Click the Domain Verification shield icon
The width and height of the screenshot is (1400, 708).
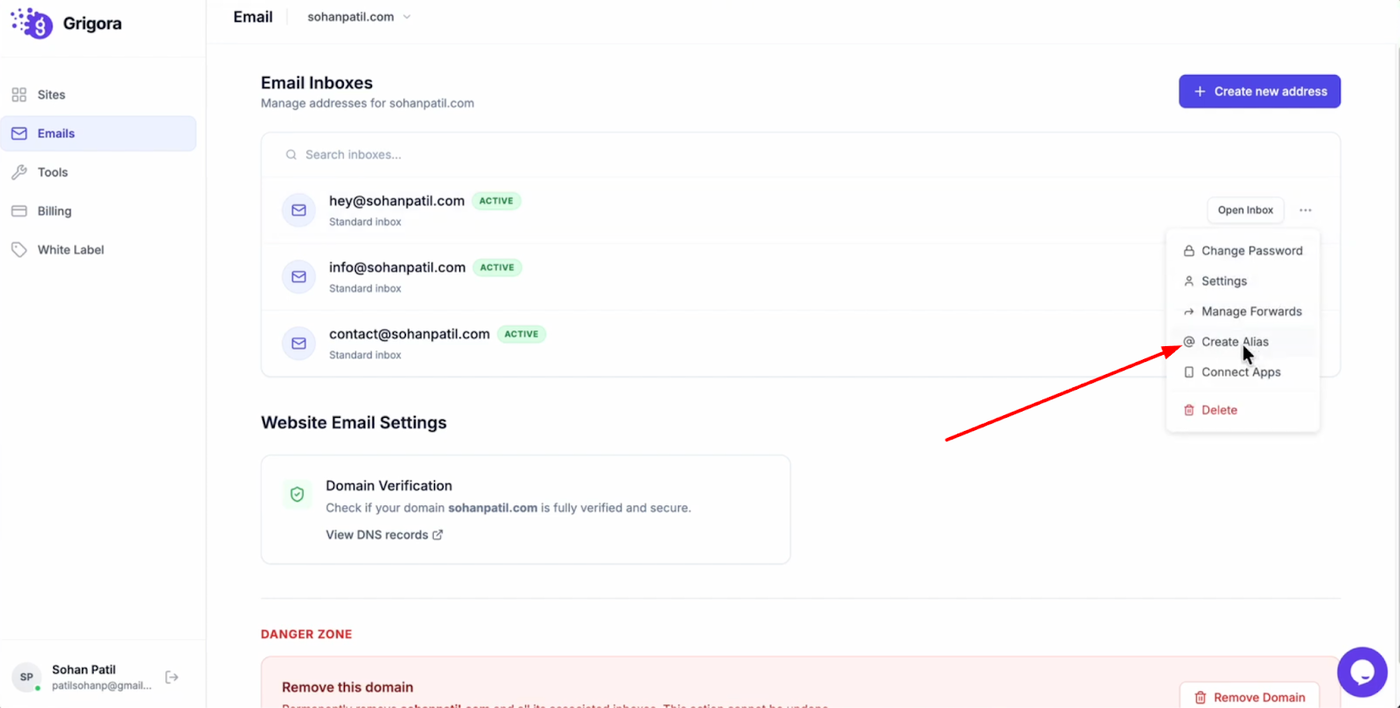pyautogui.click(x=297, y=494)
